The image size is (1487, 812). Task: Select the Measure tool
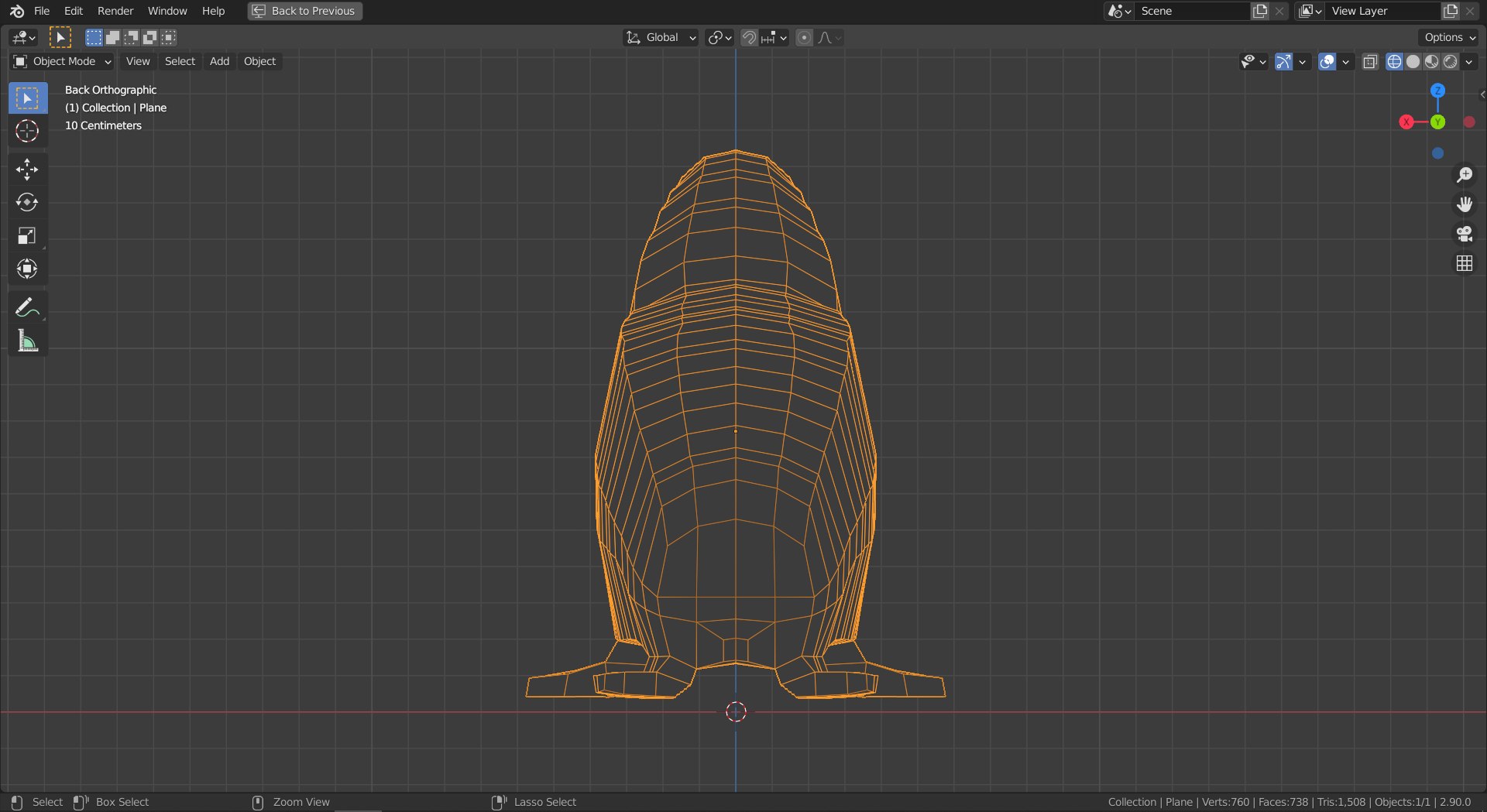(27, 341)
